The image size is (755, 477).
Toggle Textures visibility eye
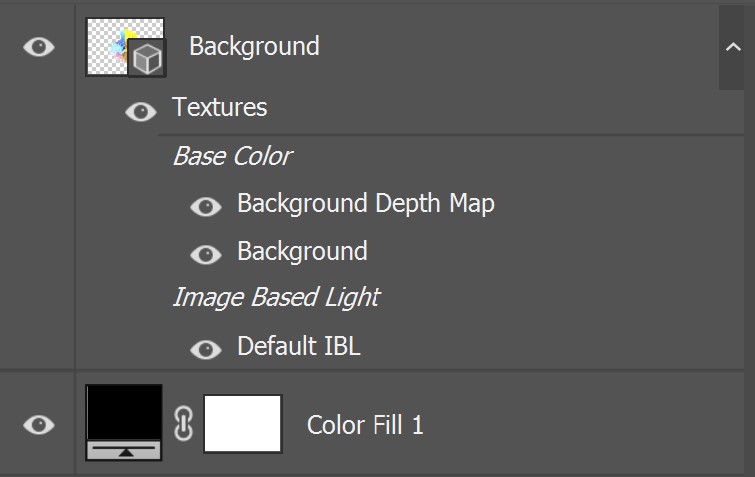tap(141, 112)
